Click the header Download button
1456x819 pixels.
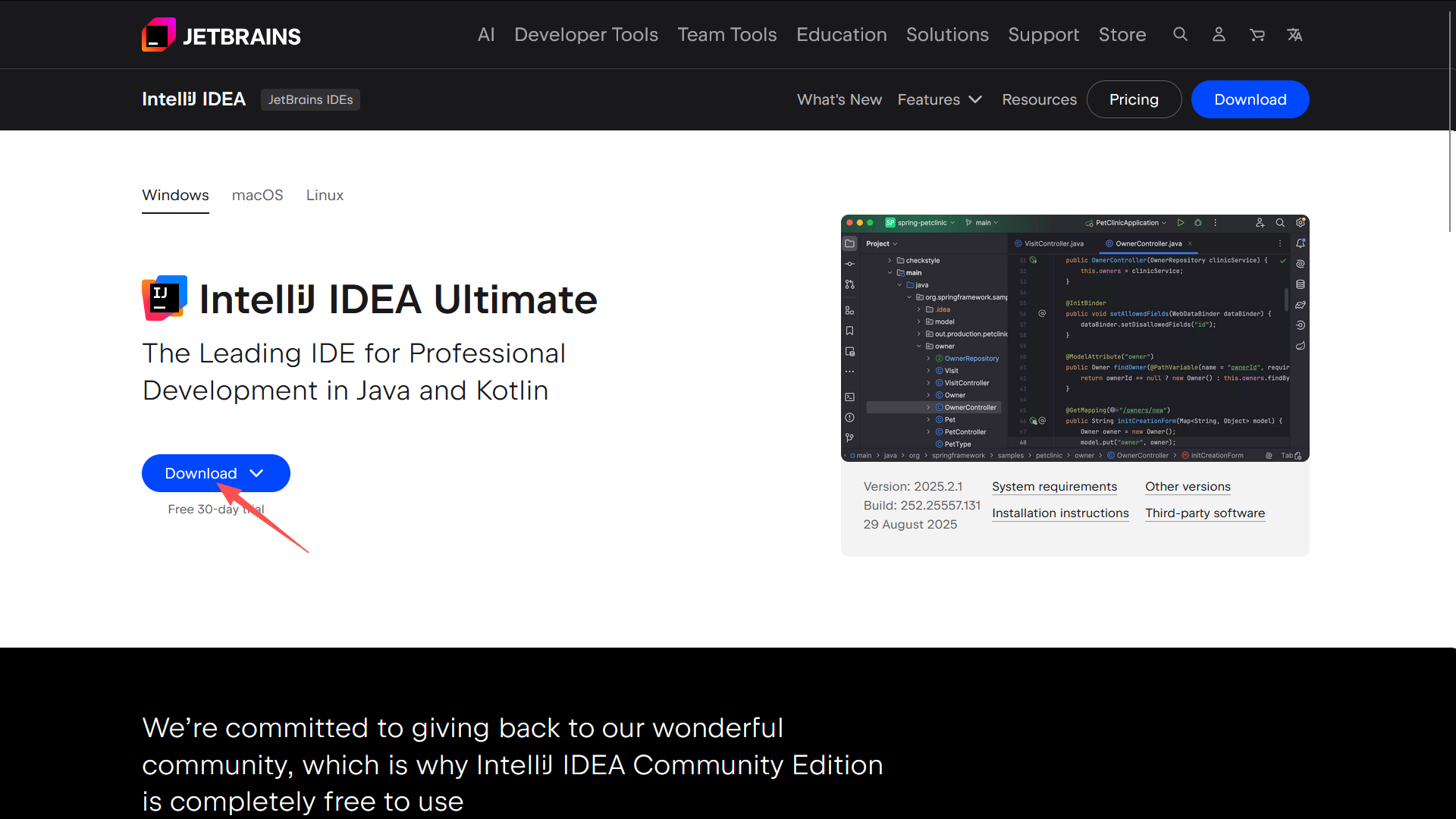click(x=1250, y=99)
